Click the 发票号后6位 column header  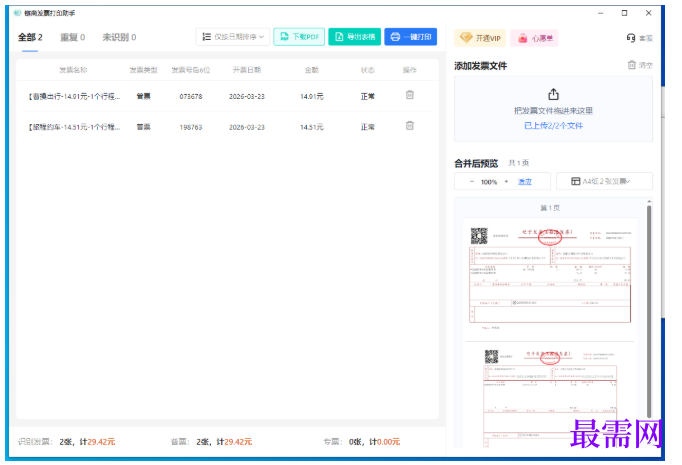click(x=191, y=70)
